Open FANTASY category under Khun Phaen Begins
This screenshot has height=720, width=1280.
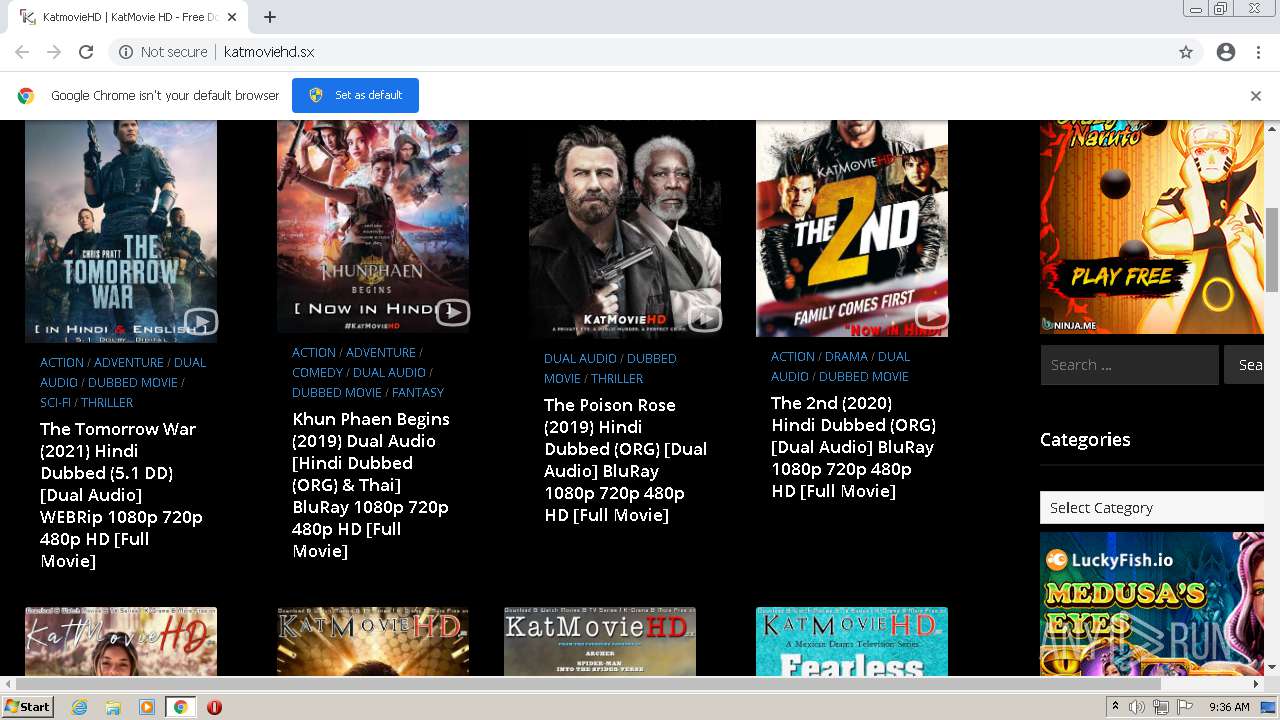coord(418,392)
